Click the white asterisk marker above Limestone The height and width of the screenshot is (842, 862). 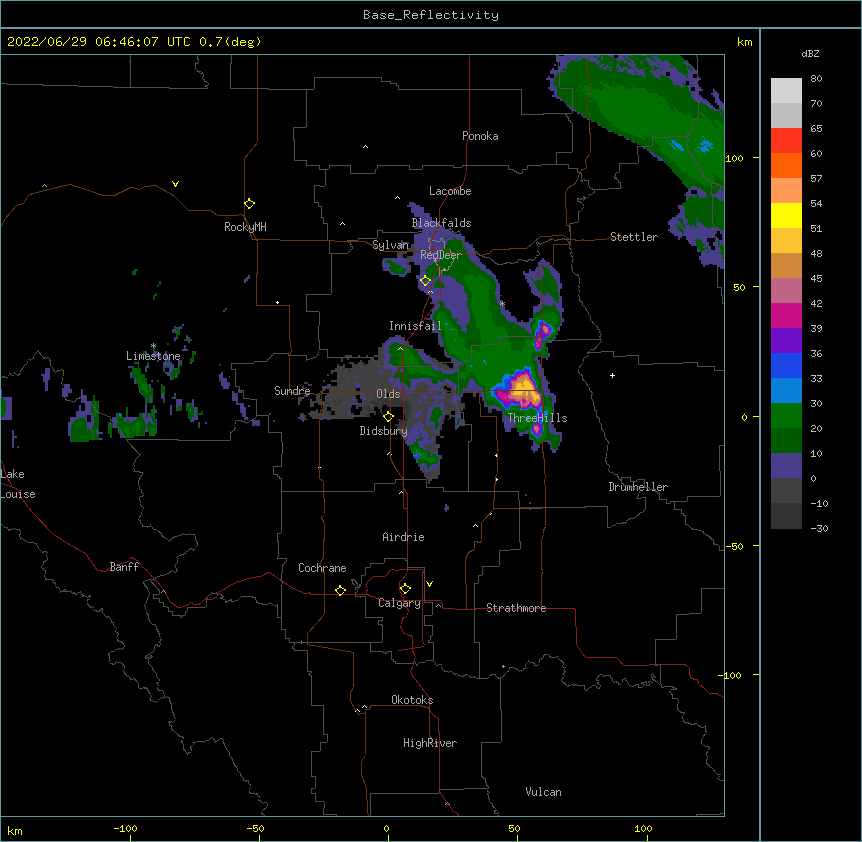point(153,346)
